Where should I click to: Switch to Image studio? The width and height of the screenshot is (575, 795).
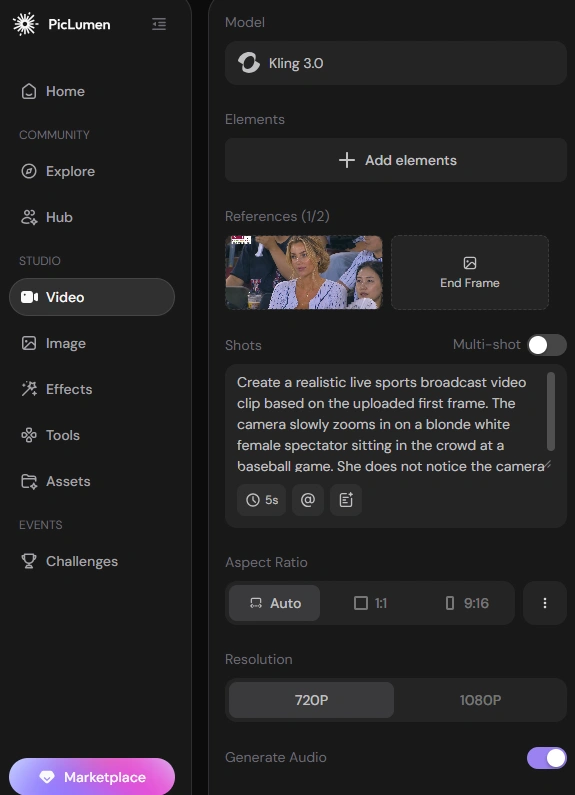[92, 343]
